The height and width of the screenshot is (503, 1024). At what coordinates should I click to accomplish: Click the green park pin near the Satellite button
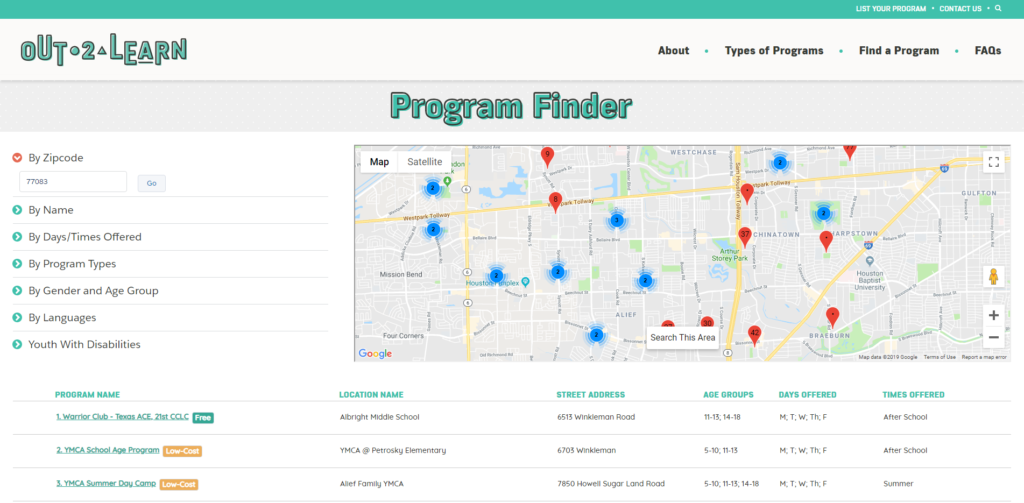tap(447, 180)
